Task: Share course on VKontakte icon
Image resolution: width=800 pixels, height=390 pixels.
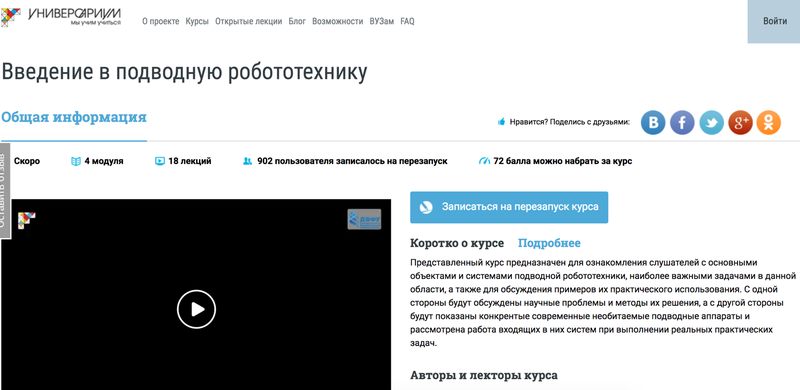Action: click(653, 123)
